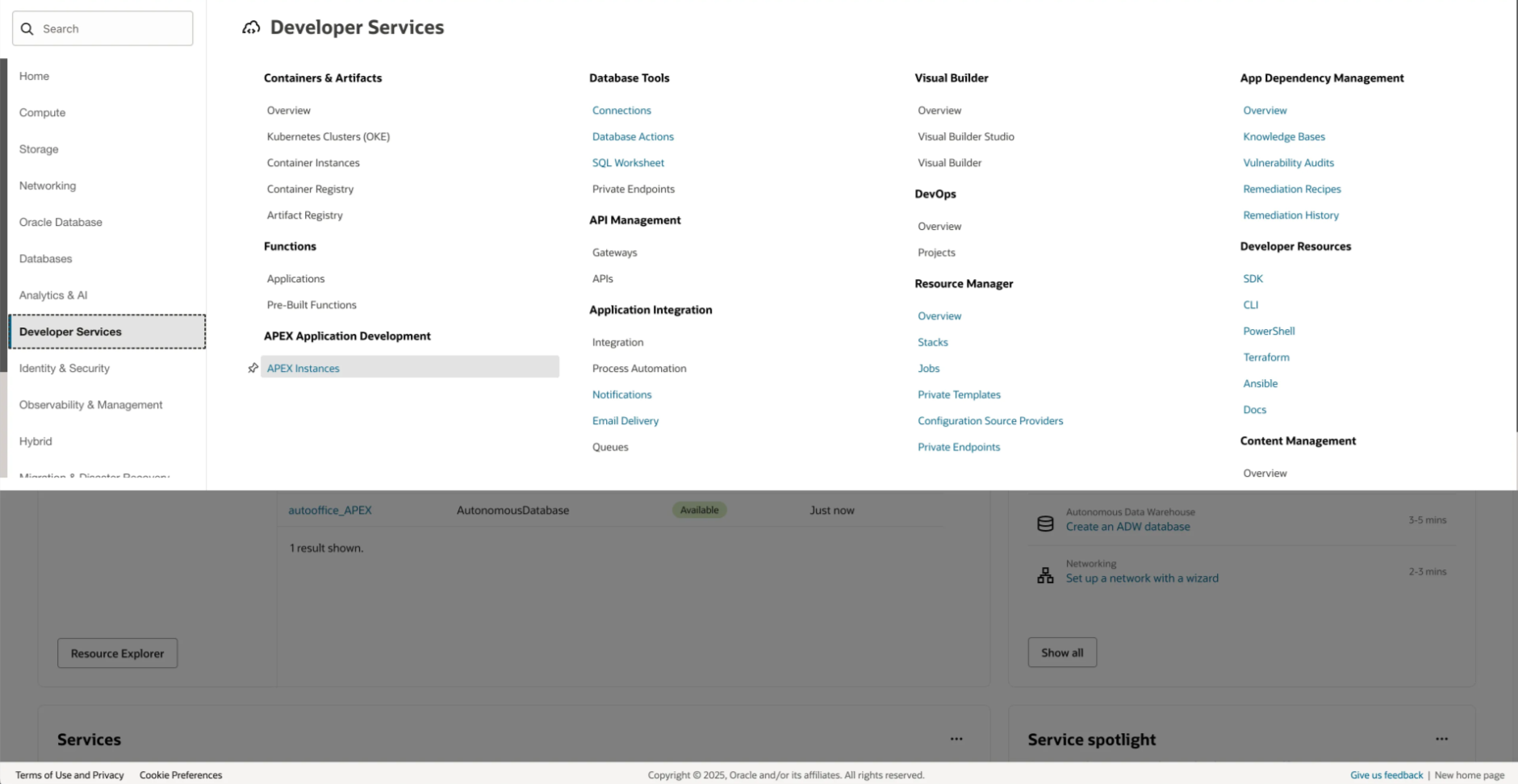Click the Autonomous Data Warehouse database icon
This screenshot has width=1518, height=784.
(1045, 523)
